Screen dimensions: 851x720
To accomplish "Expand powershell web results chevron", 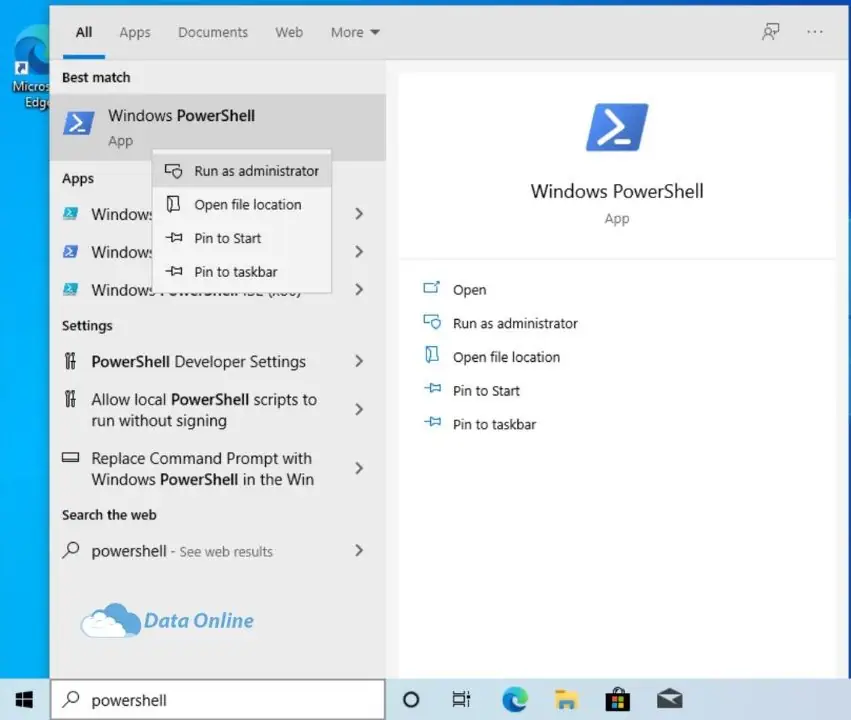I will [359, 551].
